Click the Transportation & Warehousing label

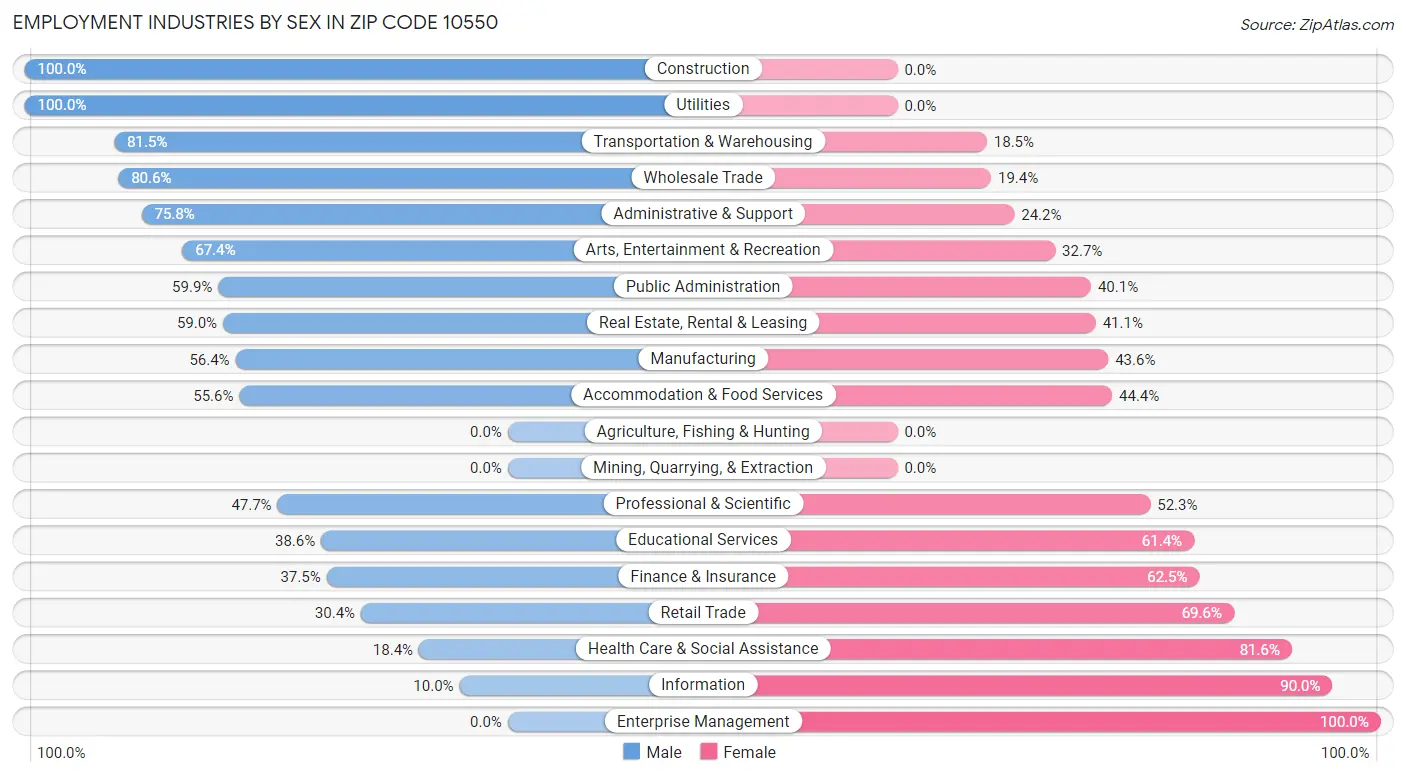tap(703, 142)
